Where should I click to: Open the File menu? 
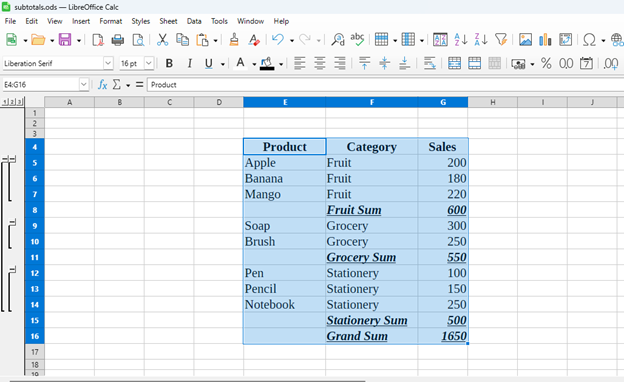click(x=10, y=21)
